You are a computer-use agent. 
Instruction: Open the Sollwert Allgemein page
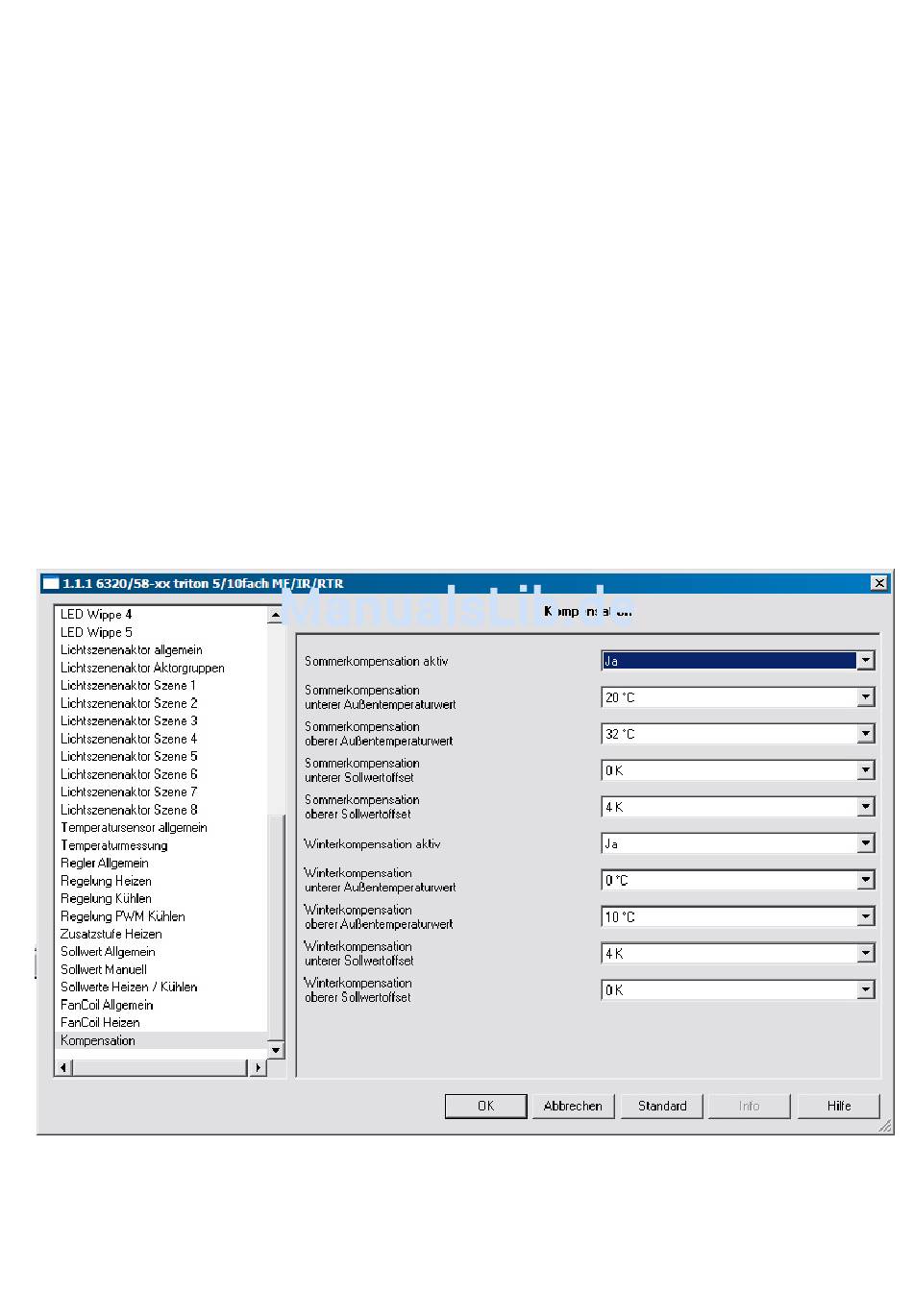tap(108, 952)
